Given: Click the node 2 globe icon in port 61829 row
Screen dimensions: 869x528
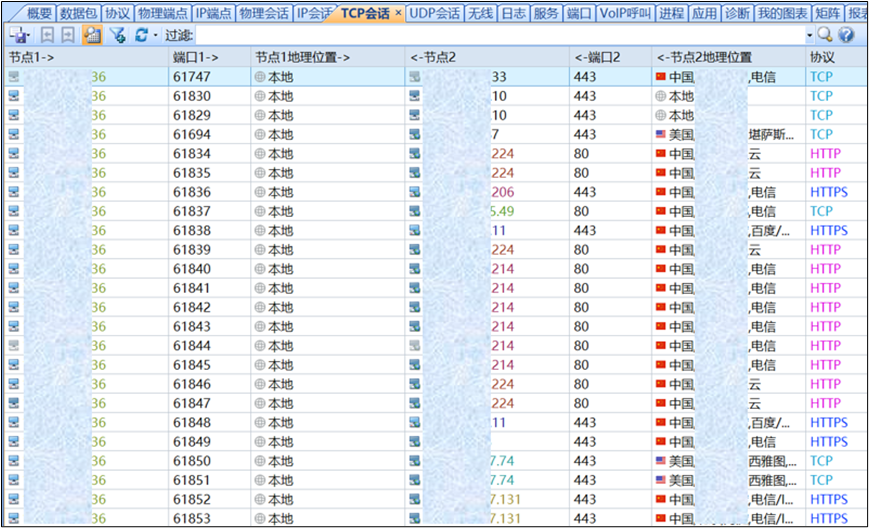Looking at the screenshot, I should pos(661,115).
